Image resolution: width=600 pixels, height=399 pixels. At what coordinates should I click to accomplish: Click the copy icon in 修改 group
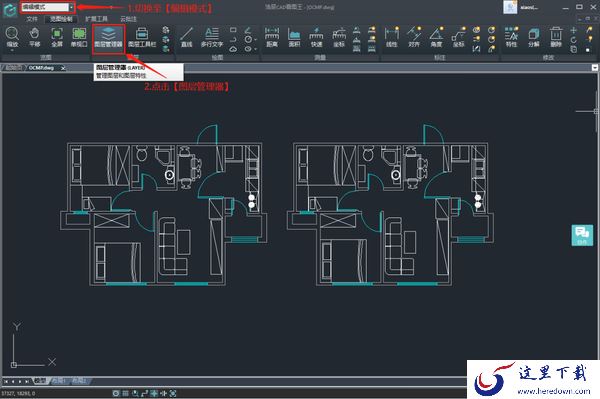[x=573, y=49]
